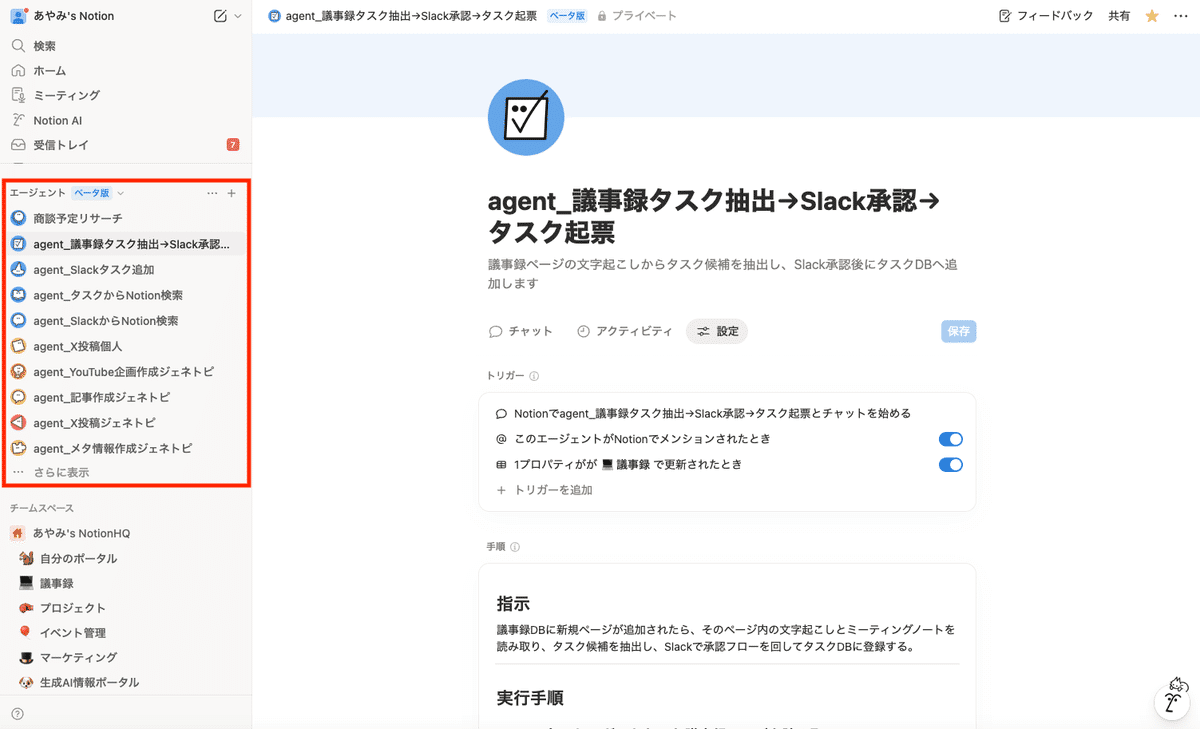Open 受信トレイ in the sidebar

(x=61, y=145)
